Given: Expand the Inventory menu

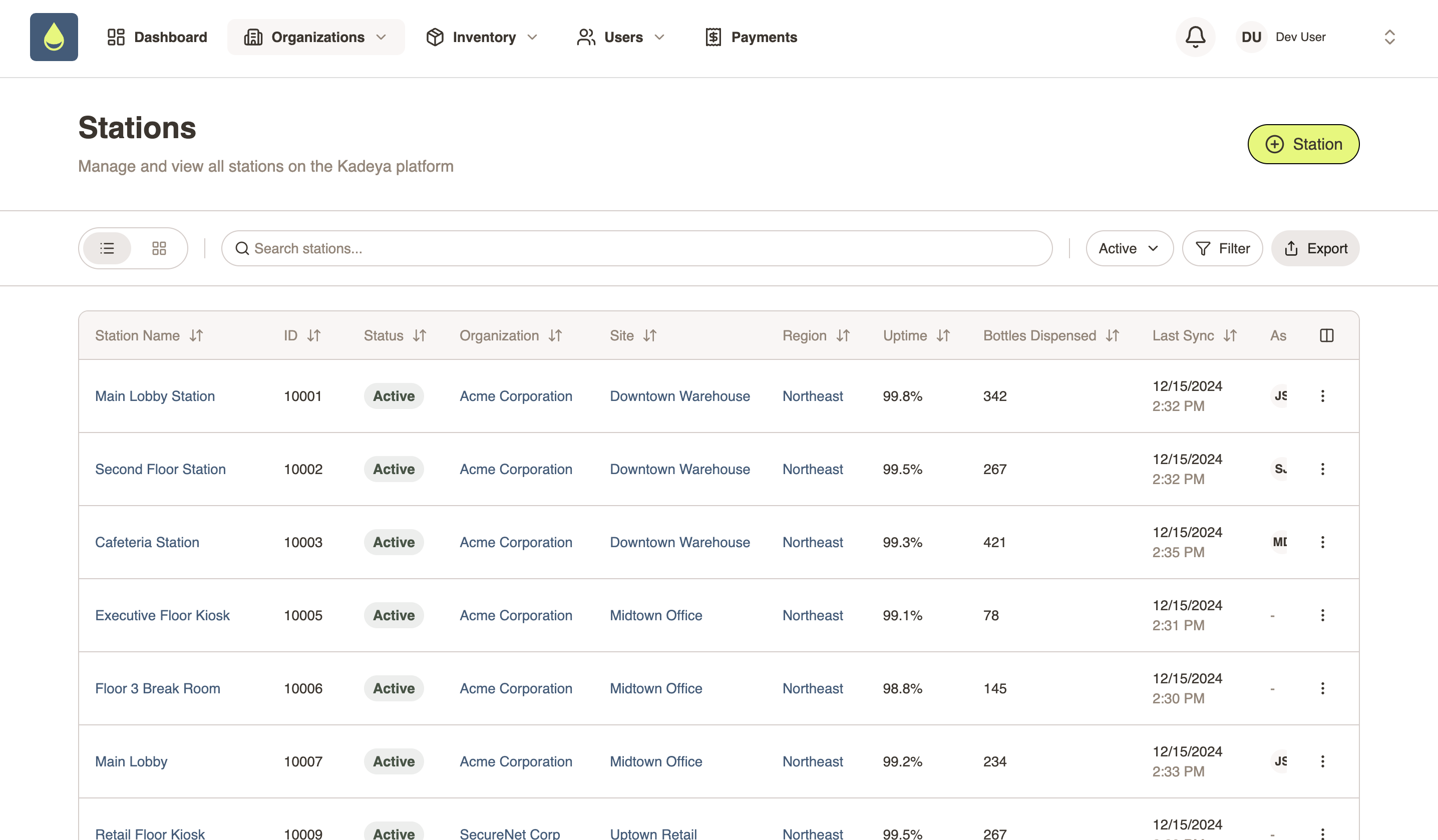Looking at the screenshot, I should (482, 37).
